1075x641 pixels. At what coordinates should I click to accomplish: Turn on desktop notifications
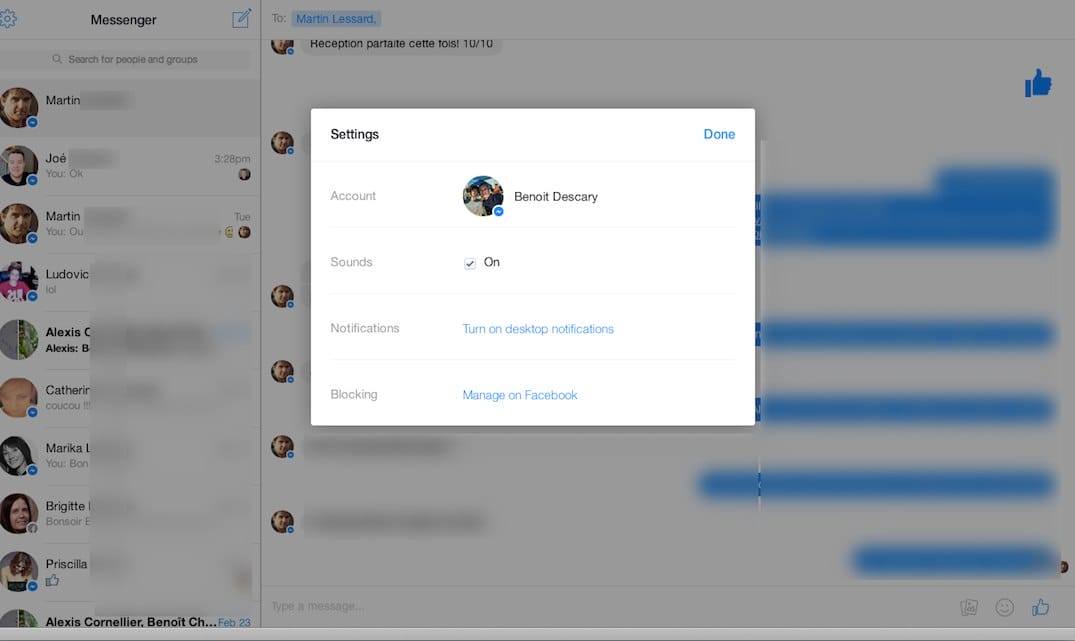pyautogui.click(x=537, y=328)
